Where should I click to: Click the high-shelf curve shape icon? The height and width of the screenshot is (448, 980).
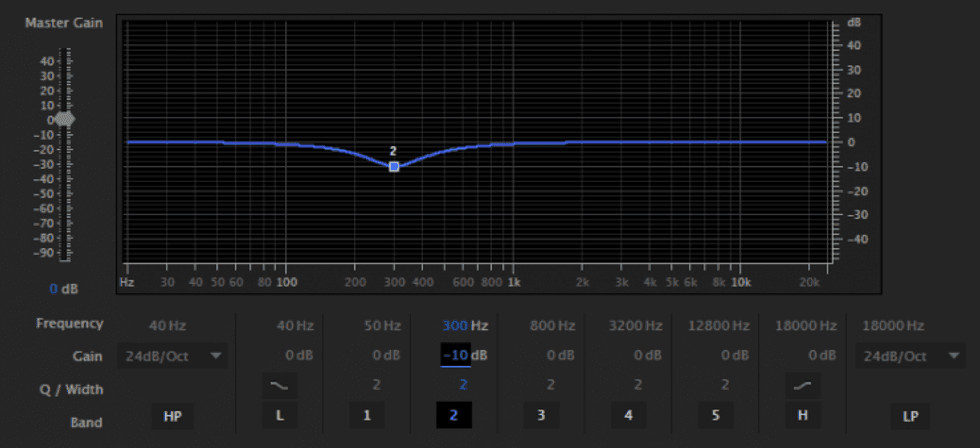pos(802,386)
